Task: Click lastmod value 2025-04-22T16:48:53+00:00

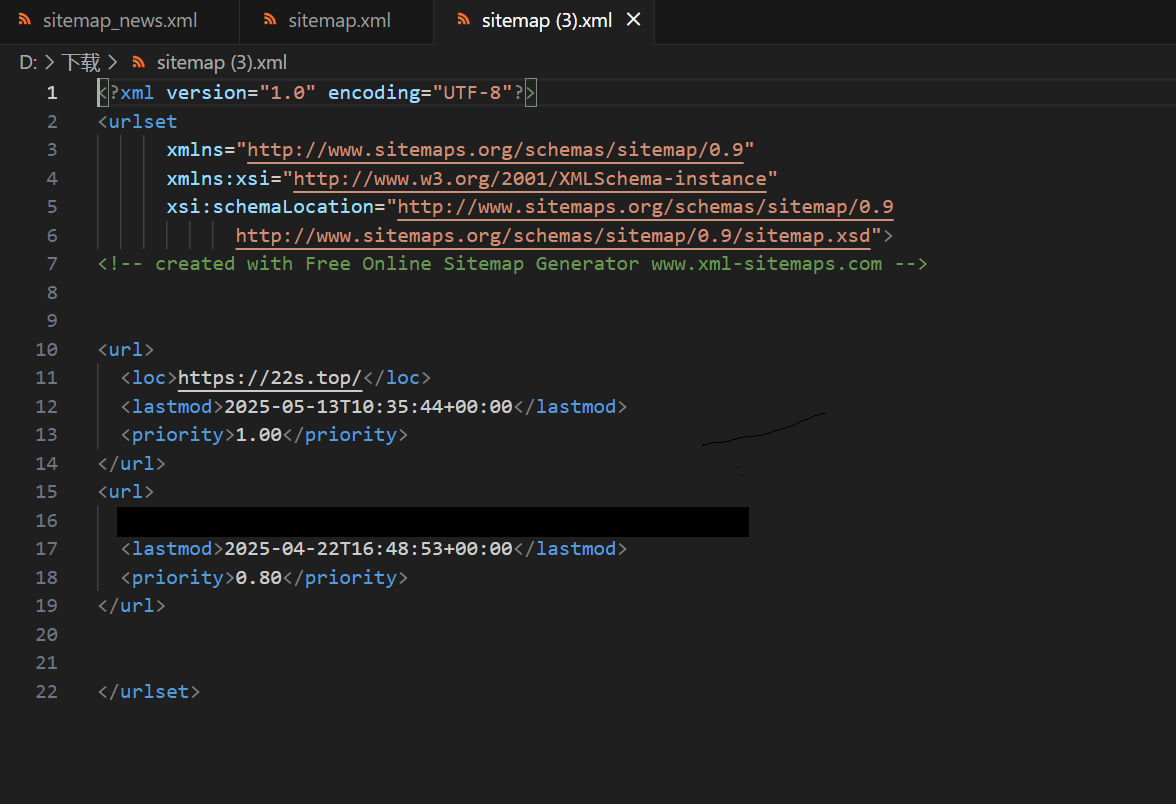Action: tap(368, 549)
